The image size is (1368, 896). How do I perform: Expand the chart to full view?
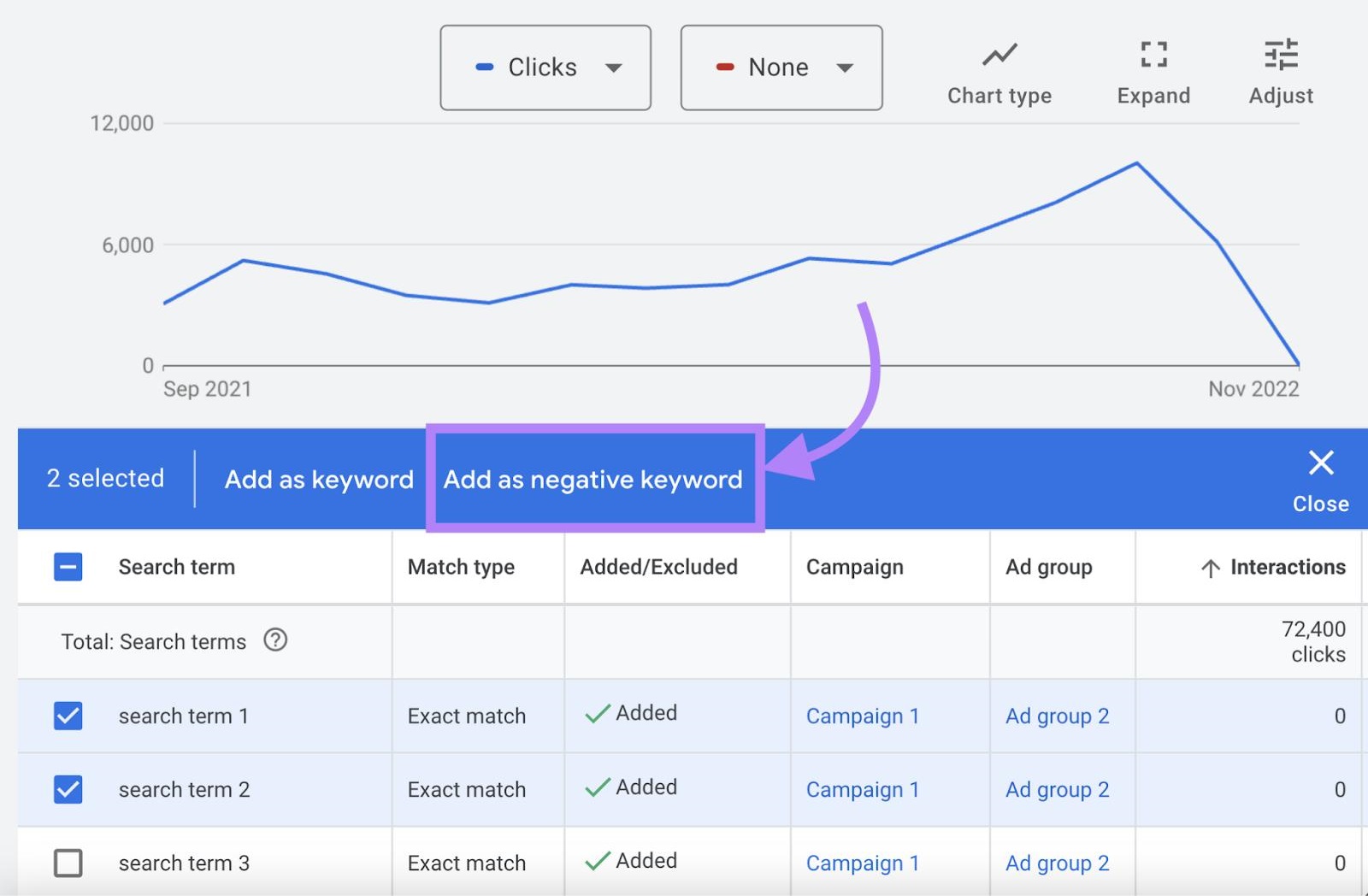pos(1153,74)
